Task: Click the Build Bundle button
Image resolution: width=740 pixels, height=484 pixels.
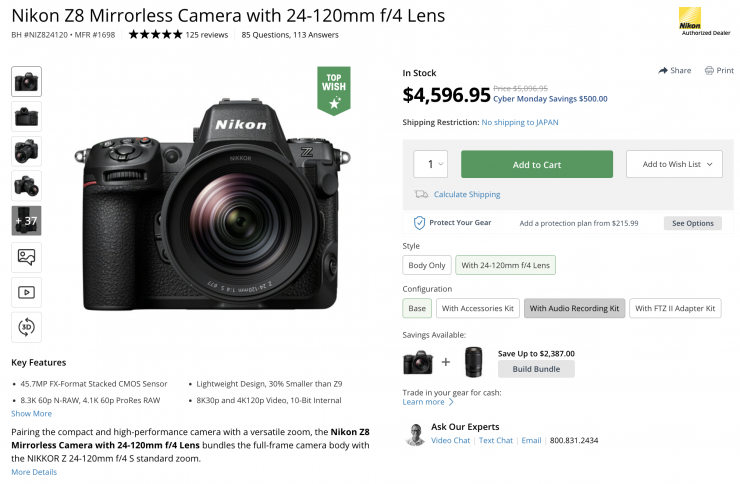Action: (x=536, y=368)
